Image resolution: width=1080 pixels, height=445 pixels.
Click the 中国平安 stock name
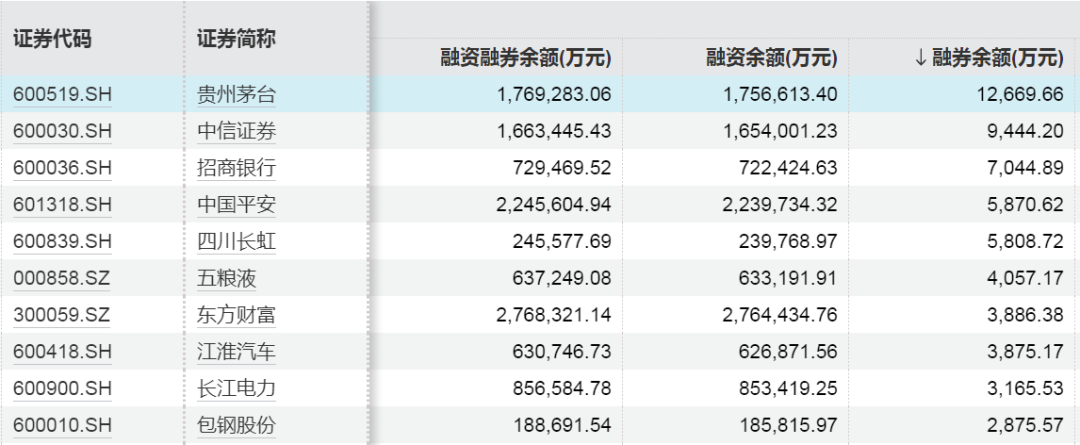click(236, 205)
